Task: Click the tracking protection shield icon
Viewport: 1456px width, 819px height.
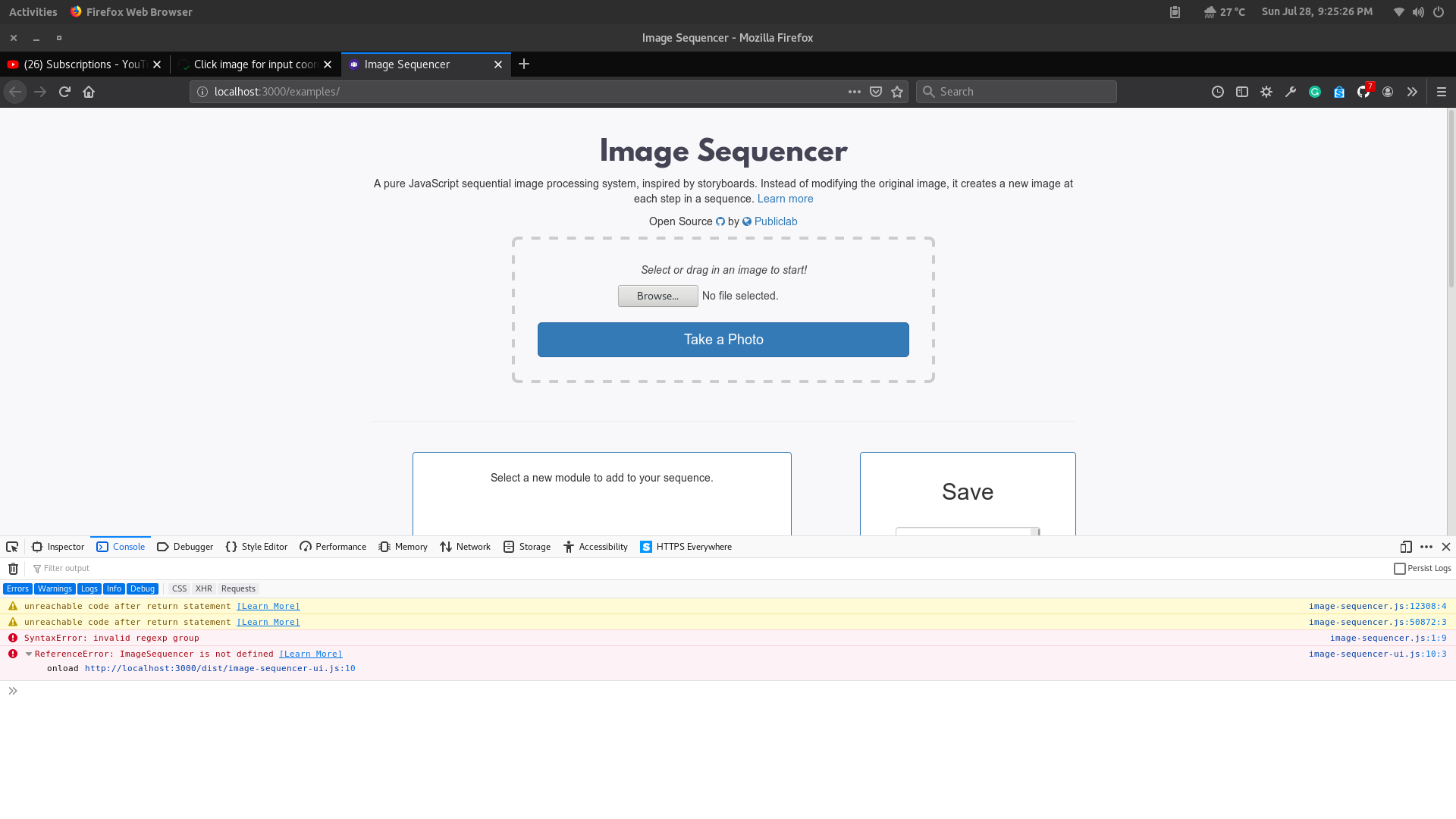Action: point(874,91)
